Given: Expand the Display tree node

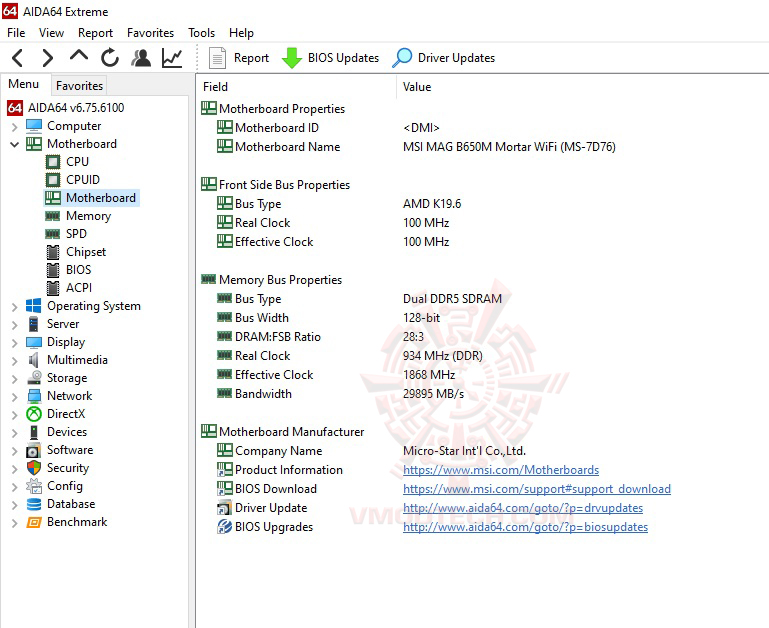Looking at the screenshot, I should coord(15,342).
